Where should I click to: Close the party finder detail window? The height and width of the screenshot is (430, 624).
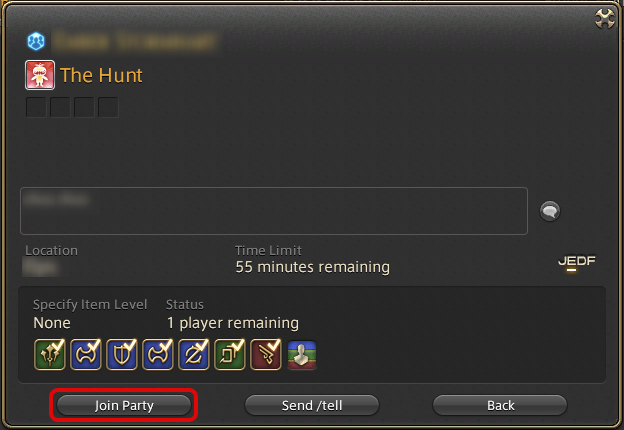point(604,18)
